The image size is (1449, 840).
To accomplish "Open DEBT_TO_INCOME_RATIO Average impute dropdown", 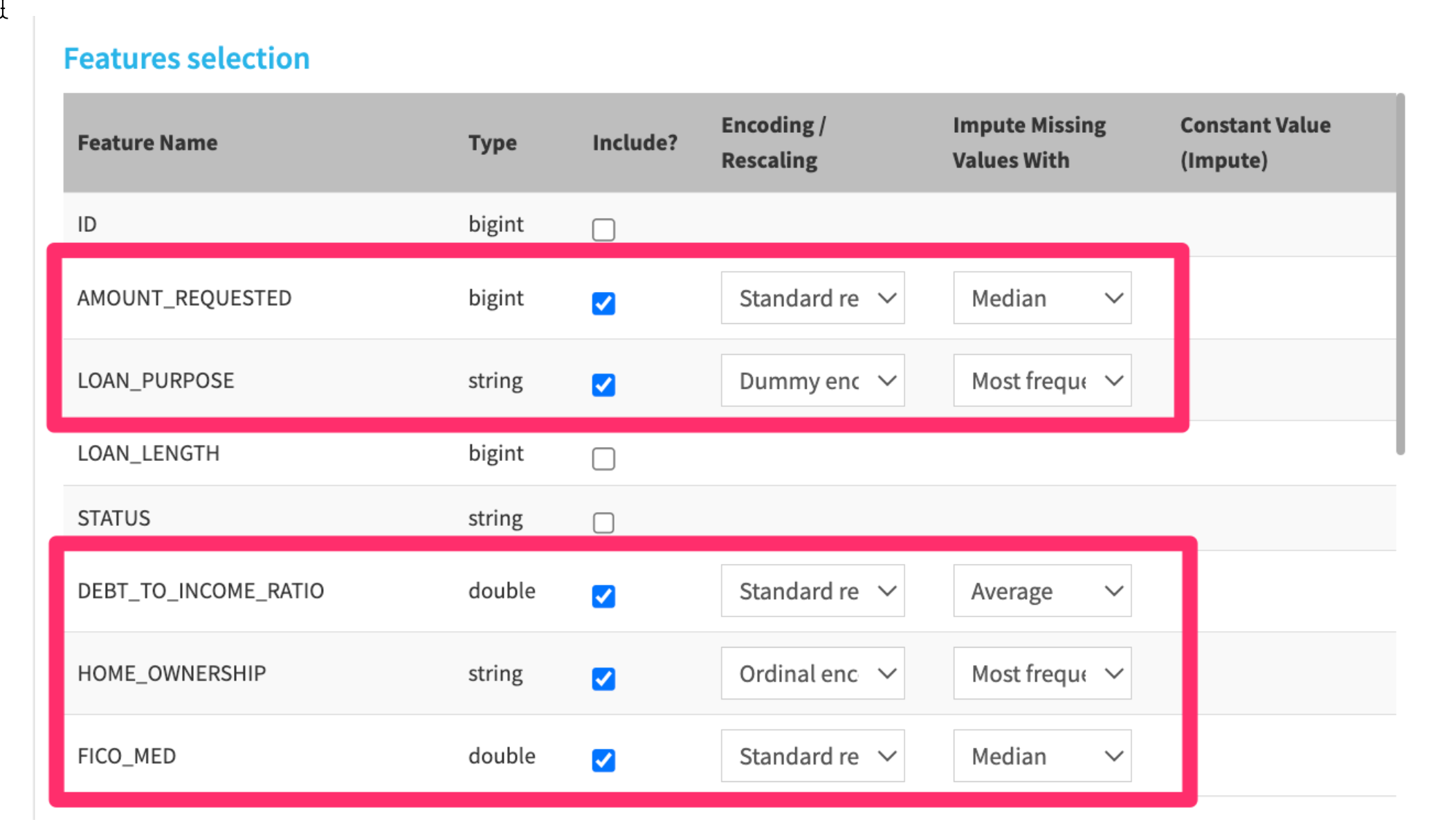I will pyautogui.click(x=1042, y=591).
